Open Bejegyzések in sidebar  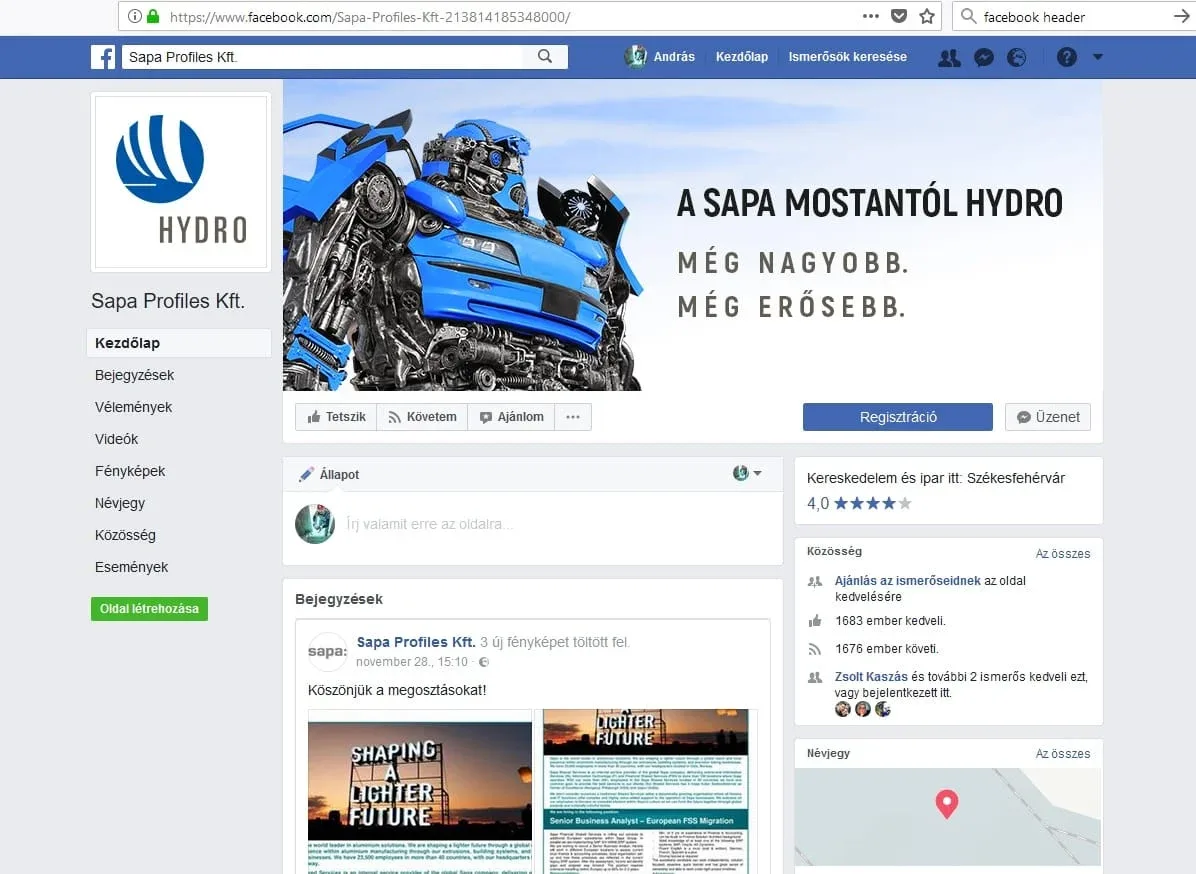point(134,375)
